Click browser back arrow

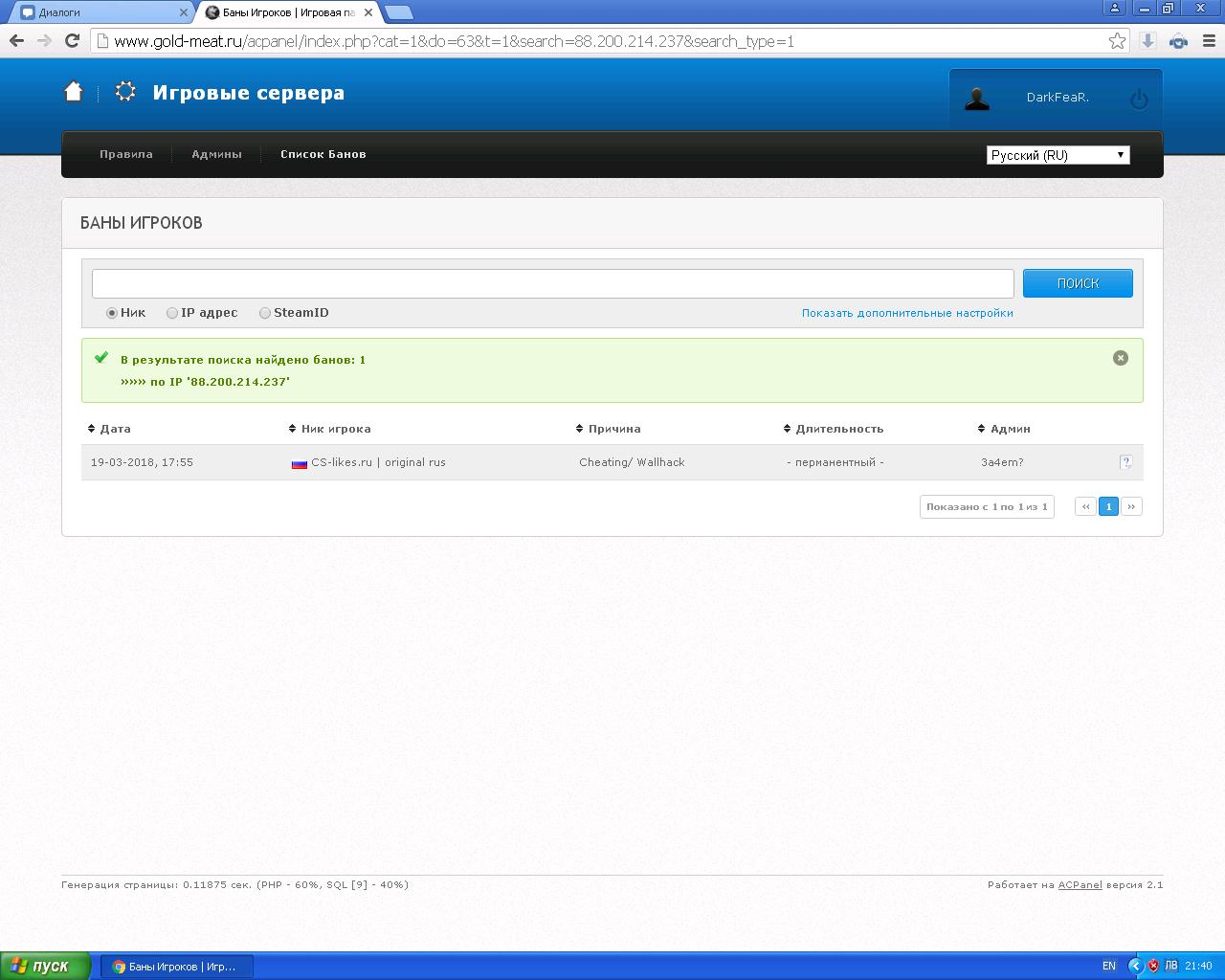click(x=16, y=40)
